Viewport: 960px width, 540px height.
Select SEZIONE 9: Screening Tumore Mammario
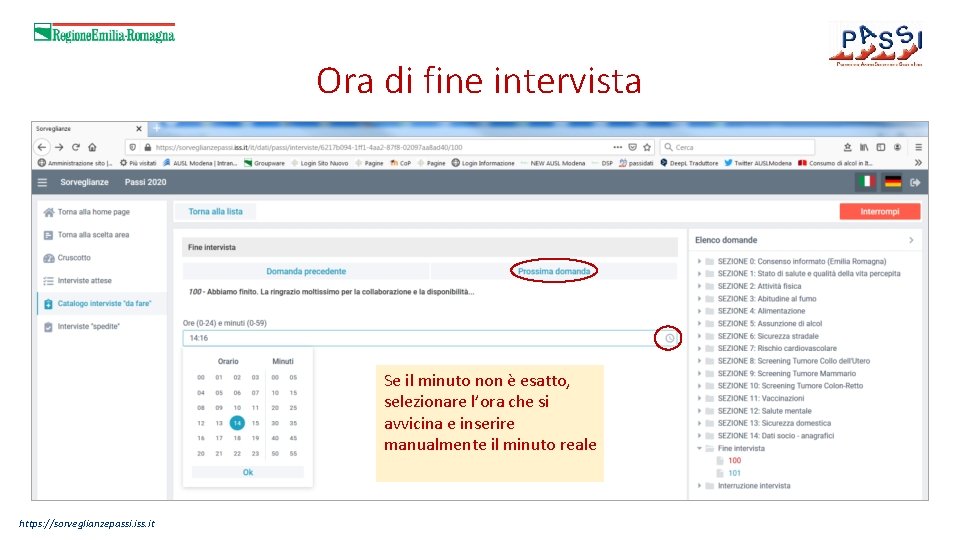pos(787,373)
